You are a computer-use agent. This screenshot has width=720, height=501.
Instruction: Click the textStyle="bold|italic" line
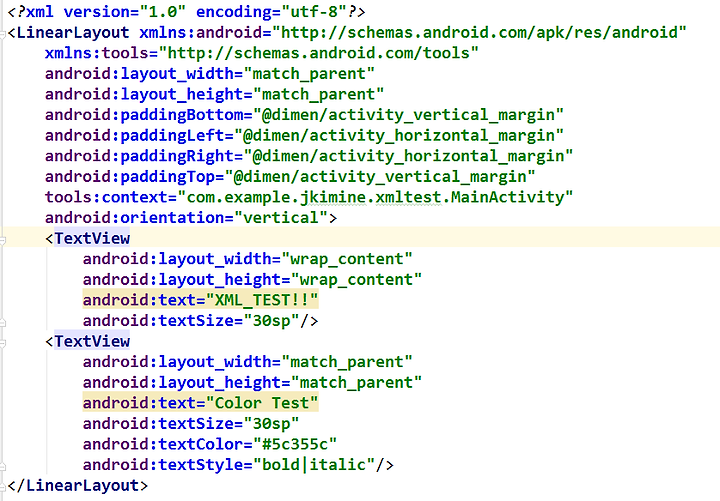point(238,465)
